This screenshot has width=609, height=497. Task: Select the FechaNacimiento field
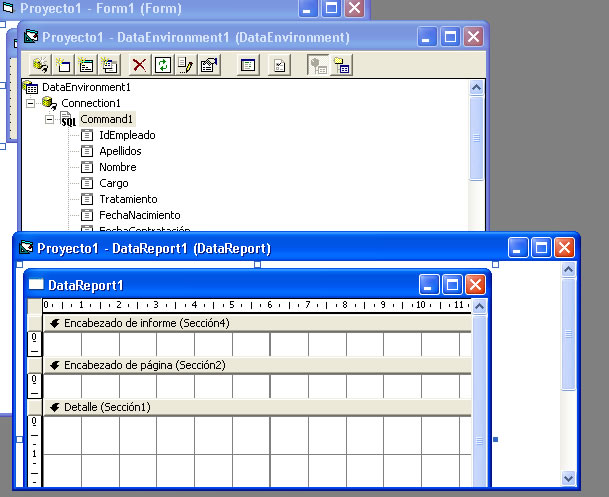[139, 215]
